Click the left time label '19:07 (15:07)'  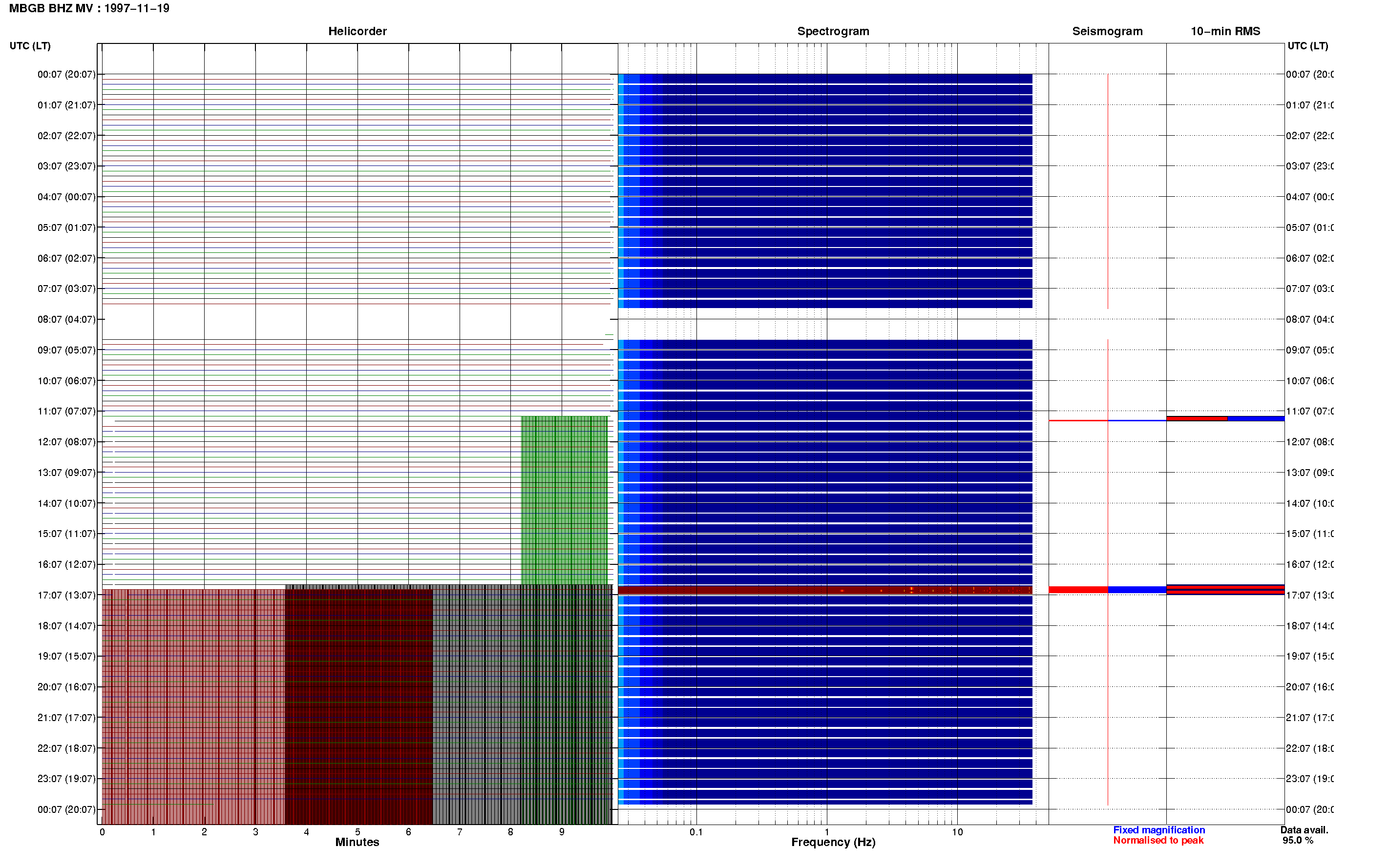[x=66, y=656]
